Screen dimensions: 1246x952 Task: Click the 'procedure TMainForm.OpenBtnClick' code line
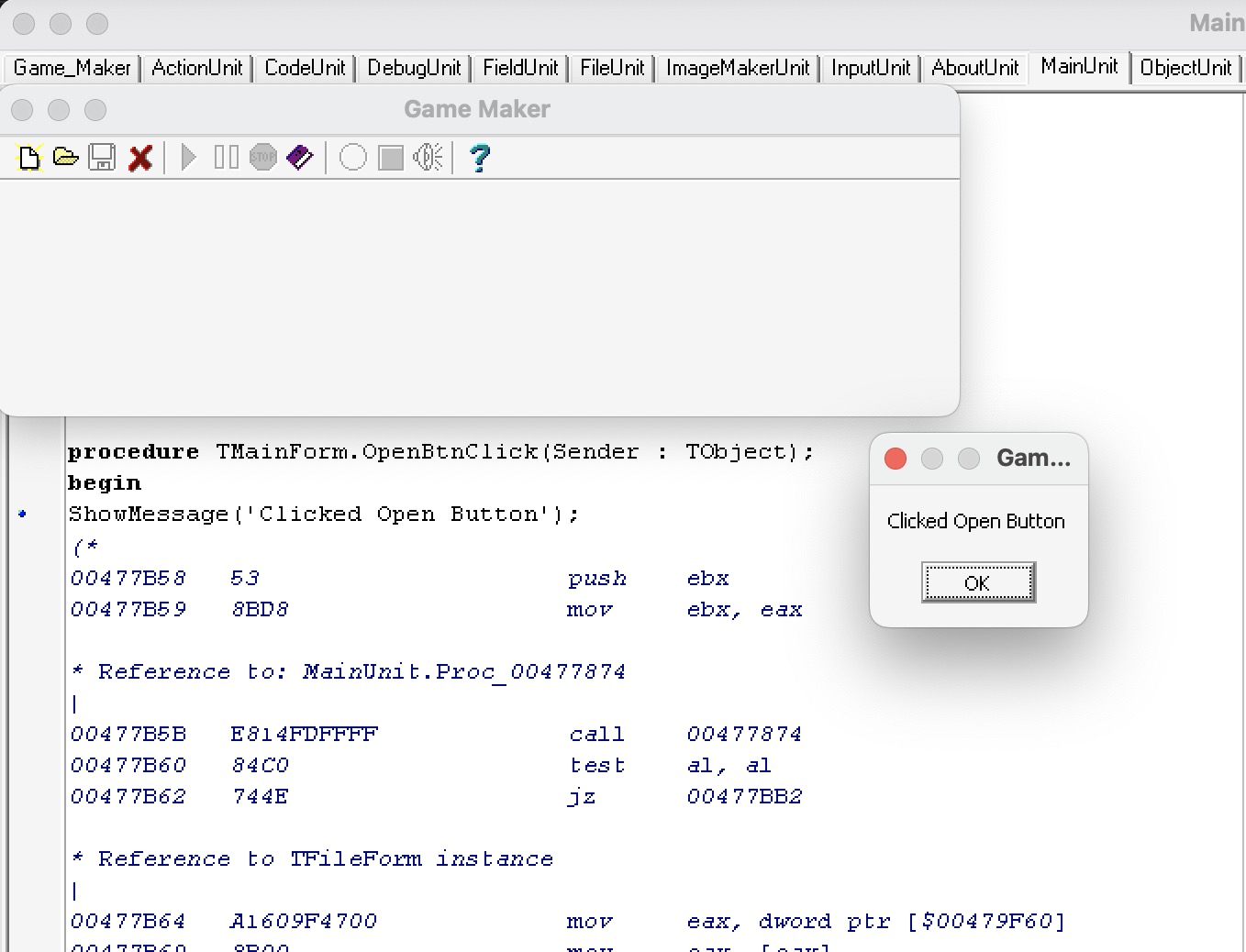[x=440, y=452]
